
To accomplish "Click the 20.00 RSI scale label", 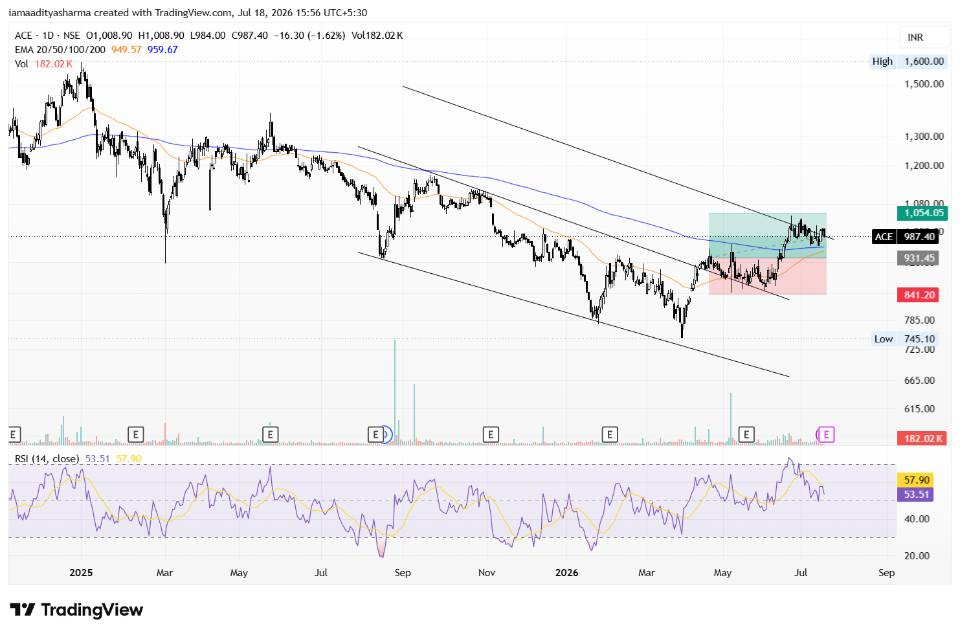I will pyautogui.click(x=918, y=555).
